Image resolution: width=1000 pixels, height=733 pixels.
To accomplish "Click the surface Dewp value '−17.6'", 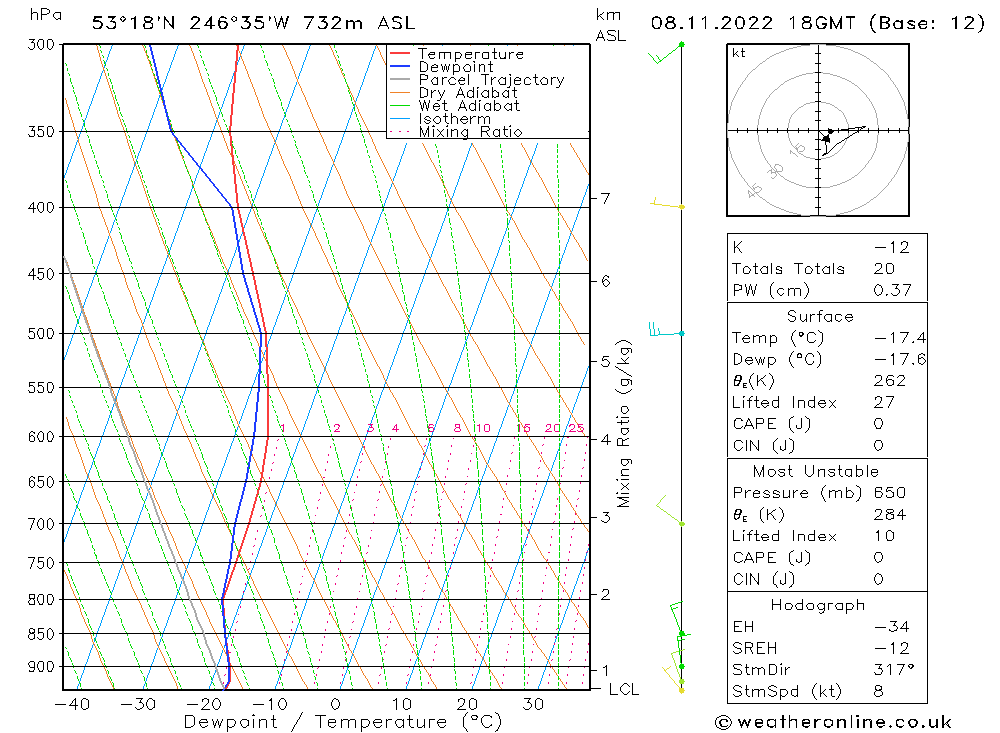I will pos(899,360).
